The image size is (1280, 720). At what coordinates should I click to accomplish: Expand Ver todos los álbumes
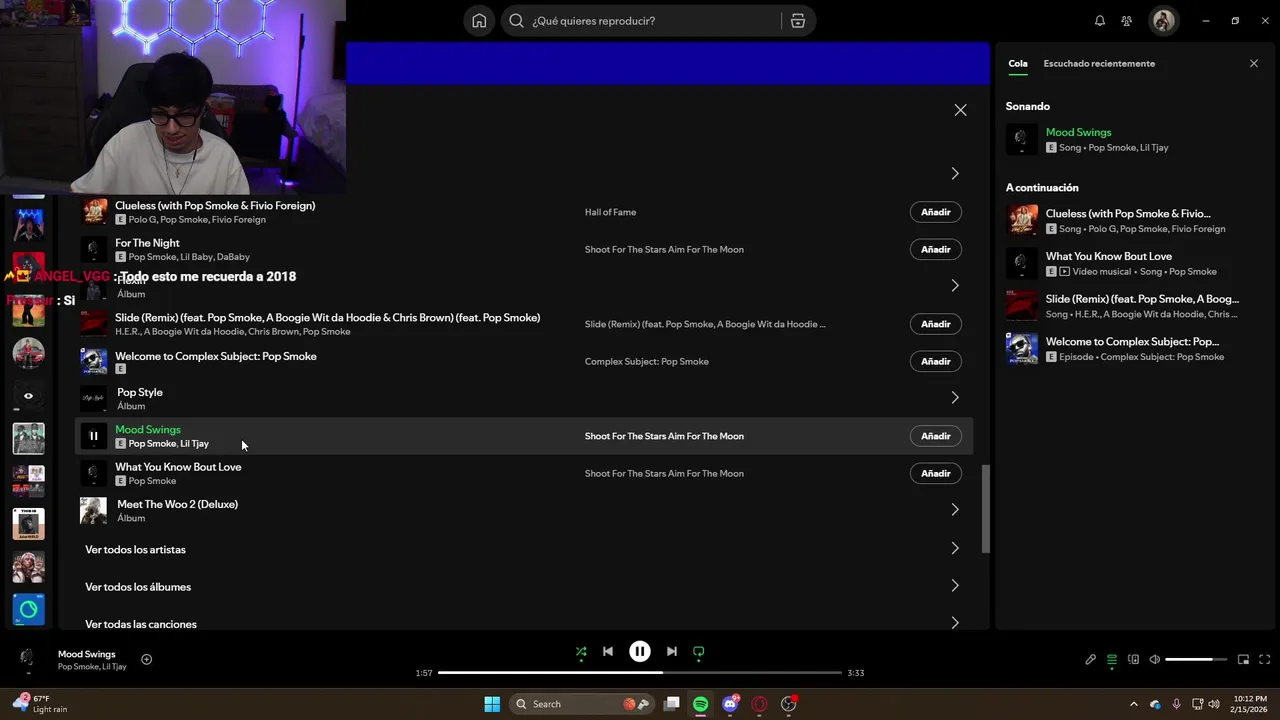pyautogui.click(x=955, y=586)
